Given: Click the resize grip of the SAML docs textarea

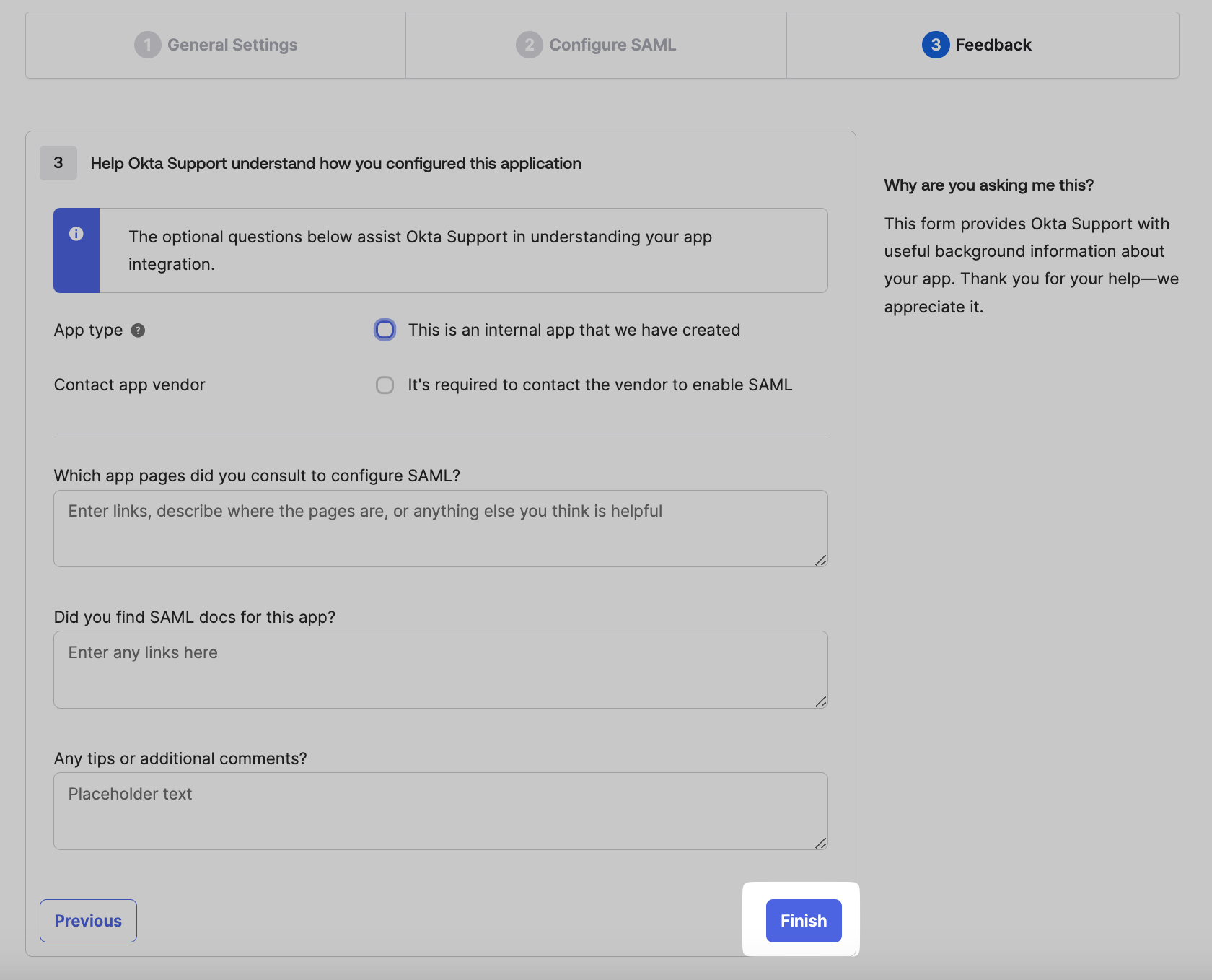Looking at the screenshot, I should [820, 700].
